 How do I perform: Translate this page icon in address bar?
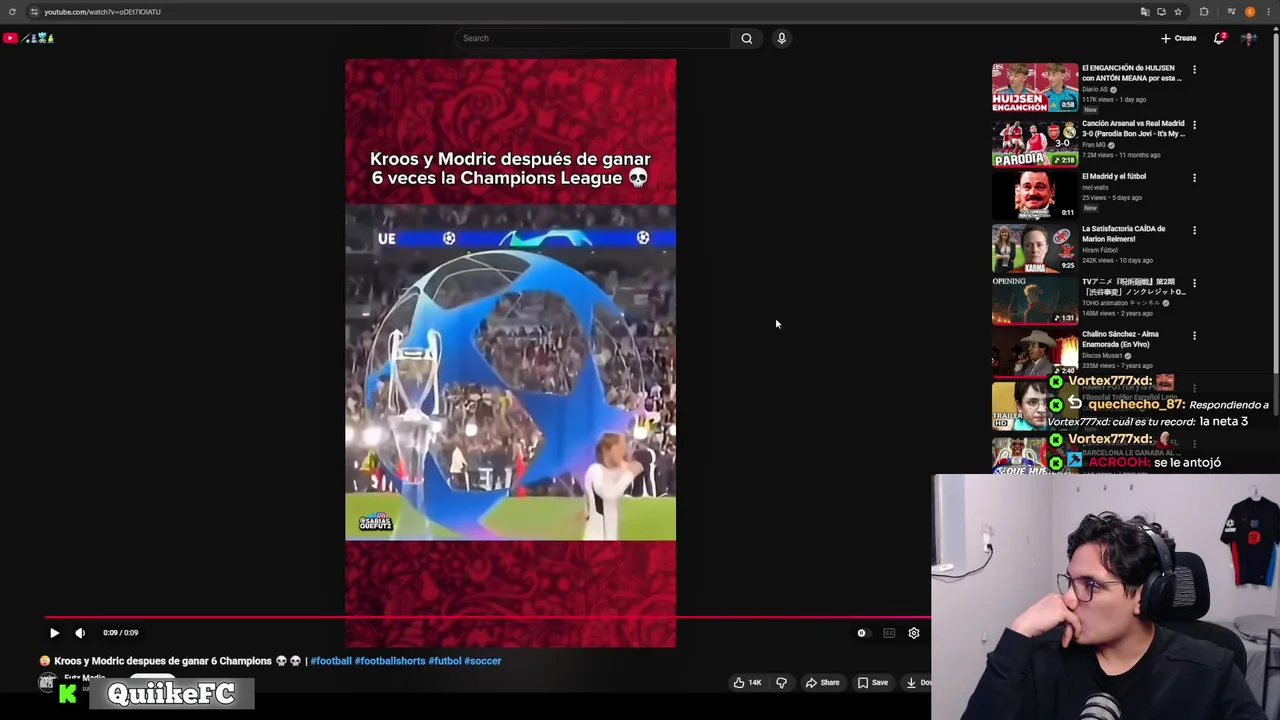(1145, 12)
